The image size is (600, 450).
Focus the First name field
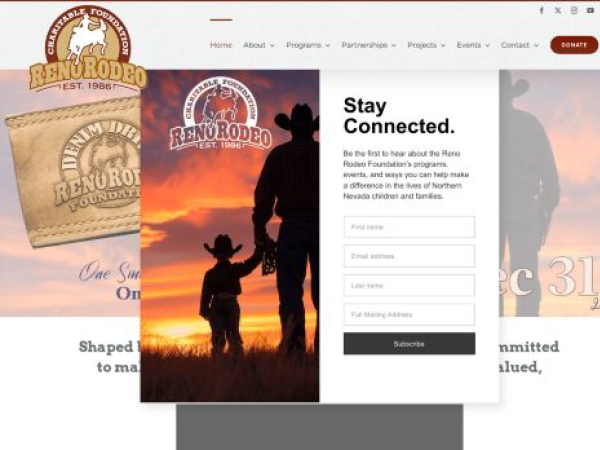(409, 227)
